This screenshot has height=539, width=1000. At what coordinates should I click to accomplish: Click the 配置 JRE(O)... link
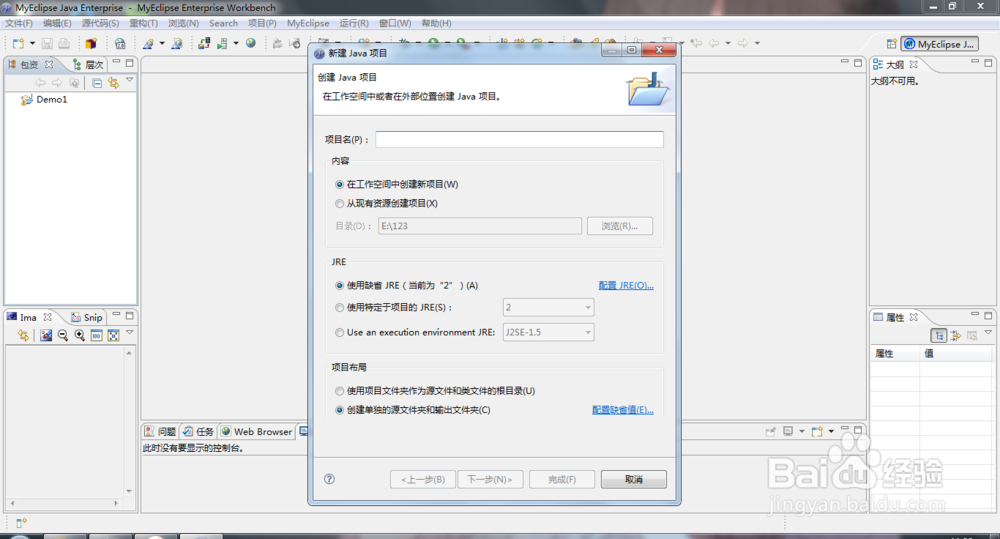click(626, 285)
